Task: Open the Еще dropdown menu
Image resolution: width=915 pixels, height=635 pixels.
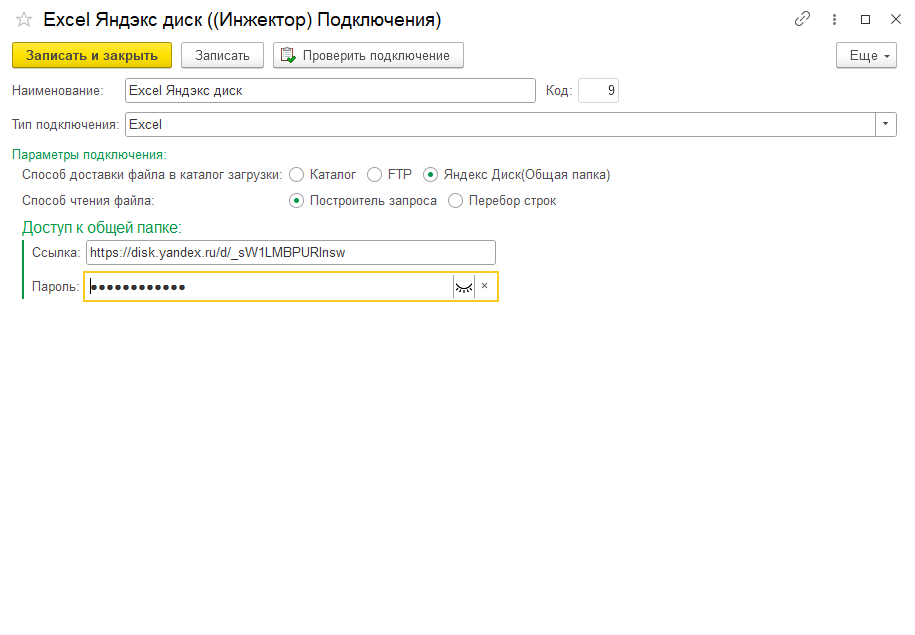Action: tap(866, 55)
